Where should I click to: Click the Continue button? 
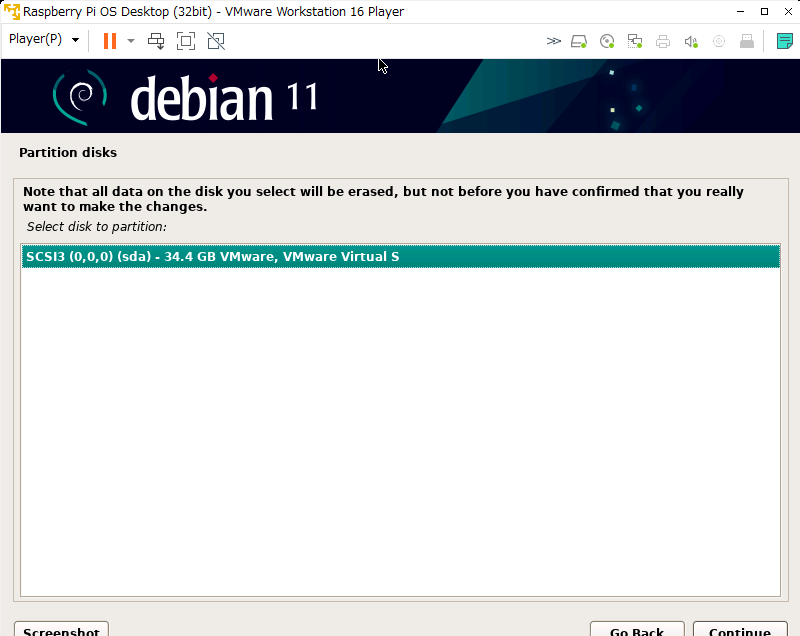(740, 629)
